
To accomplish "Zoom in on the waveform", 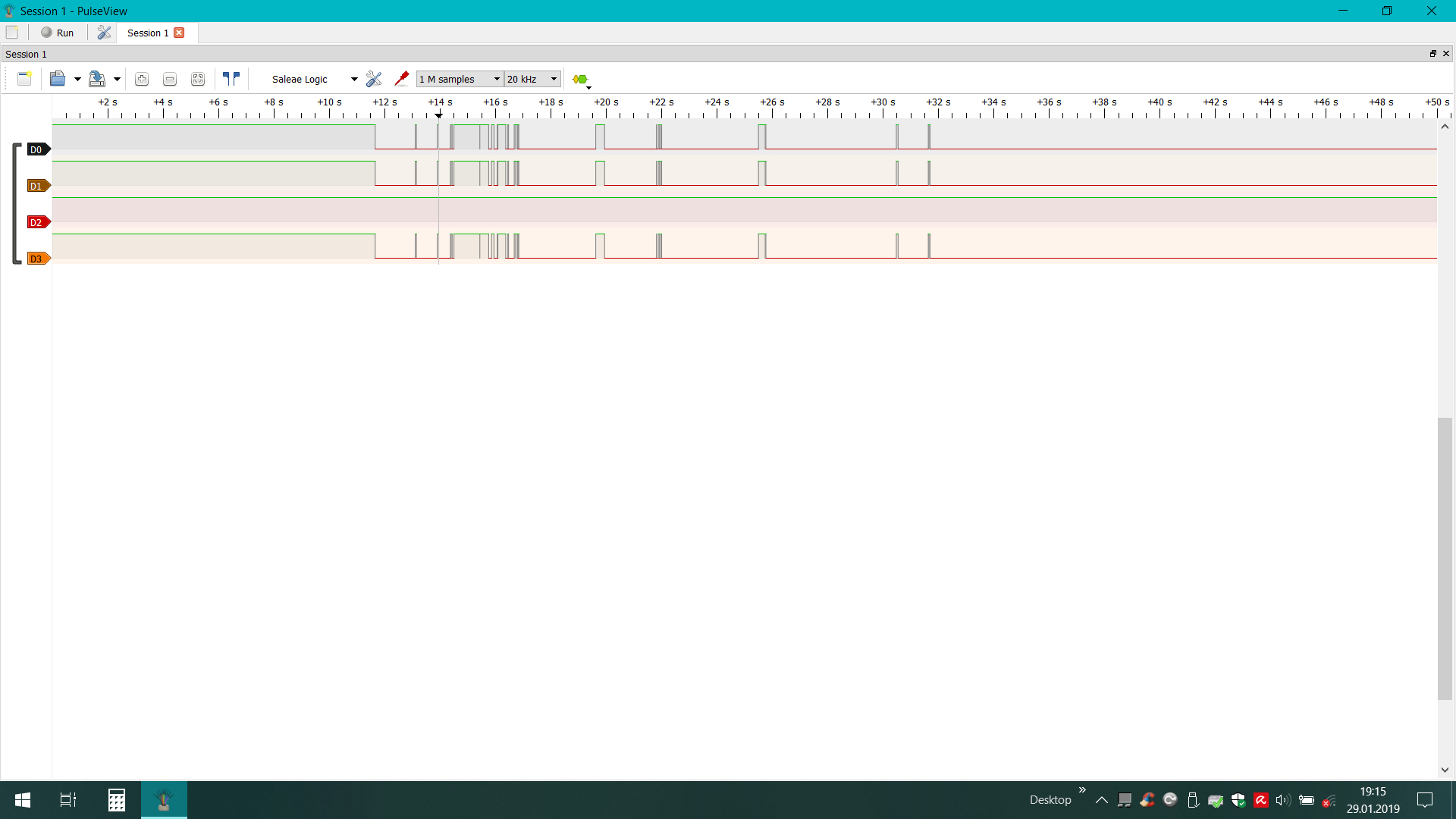I will [142, 79].
